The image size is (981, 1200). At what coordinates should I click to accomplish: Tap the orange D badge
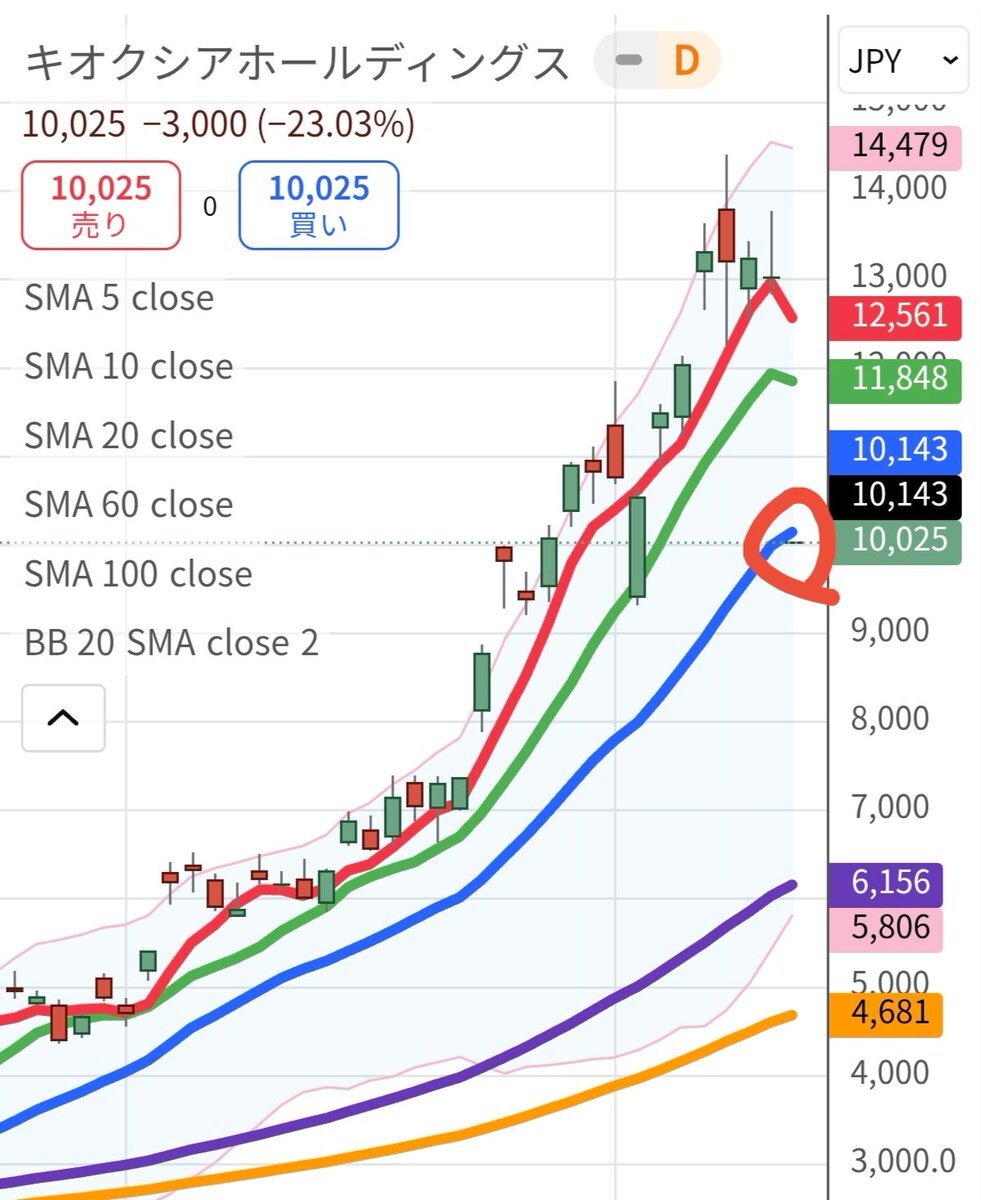686,61
